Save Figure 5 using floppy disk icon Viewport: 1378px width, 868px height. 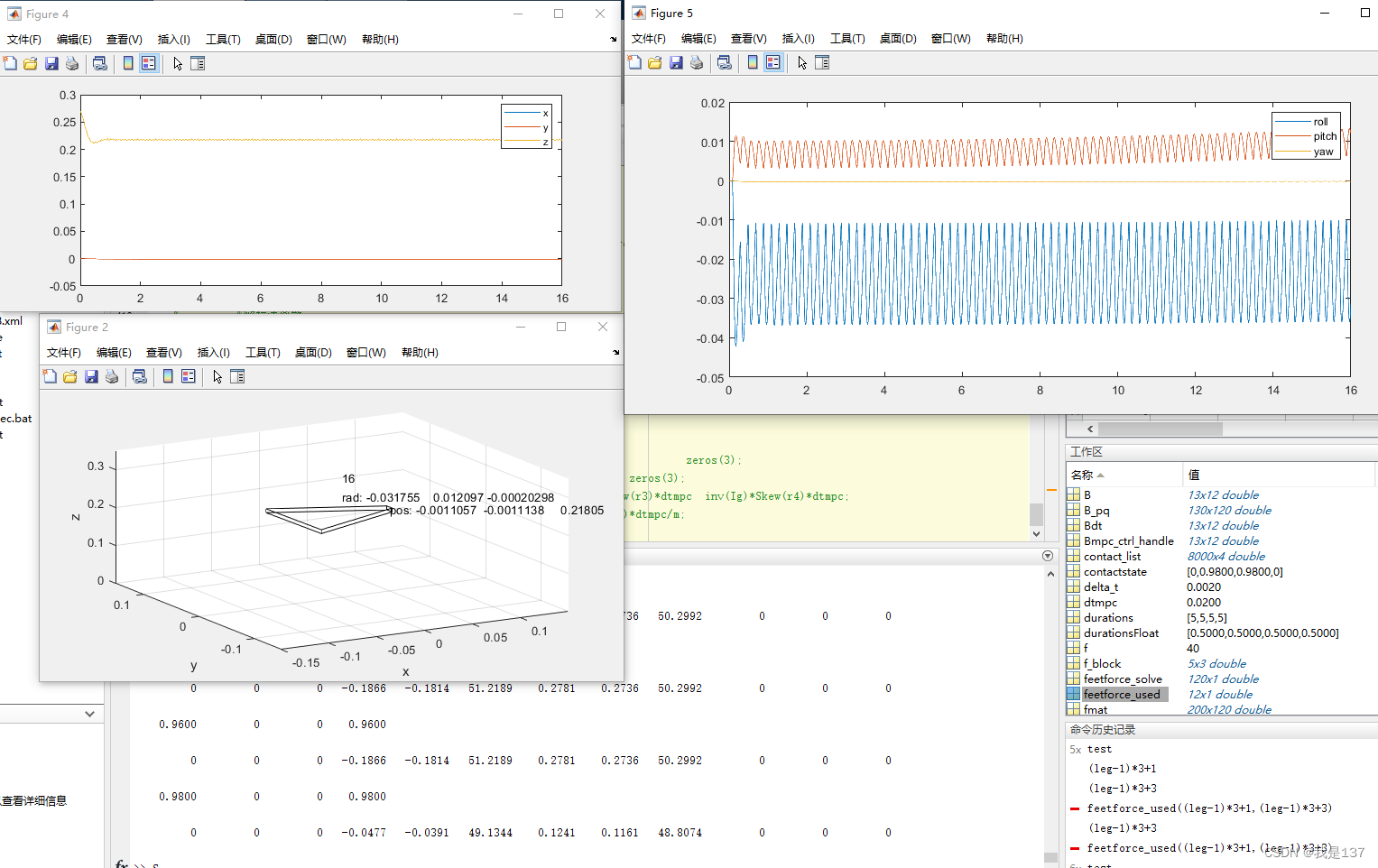(x=676, y=62)
